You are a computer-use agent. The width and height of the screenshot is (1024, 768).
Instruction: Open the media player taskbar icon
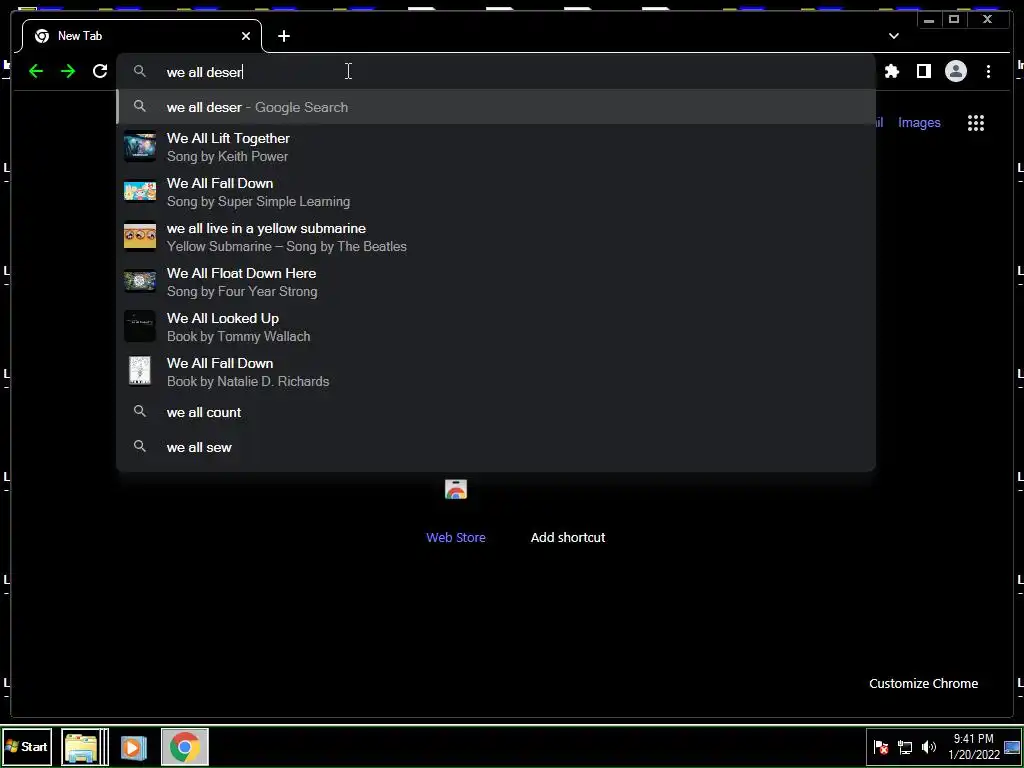pyautogui.click(x=133, y=747)
